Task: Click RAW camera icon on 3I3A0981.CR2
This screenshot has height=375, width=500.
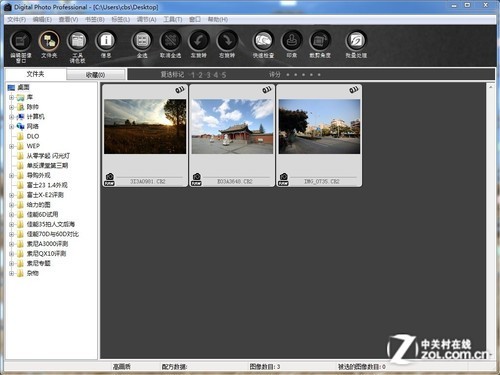Action: [109, 179]
